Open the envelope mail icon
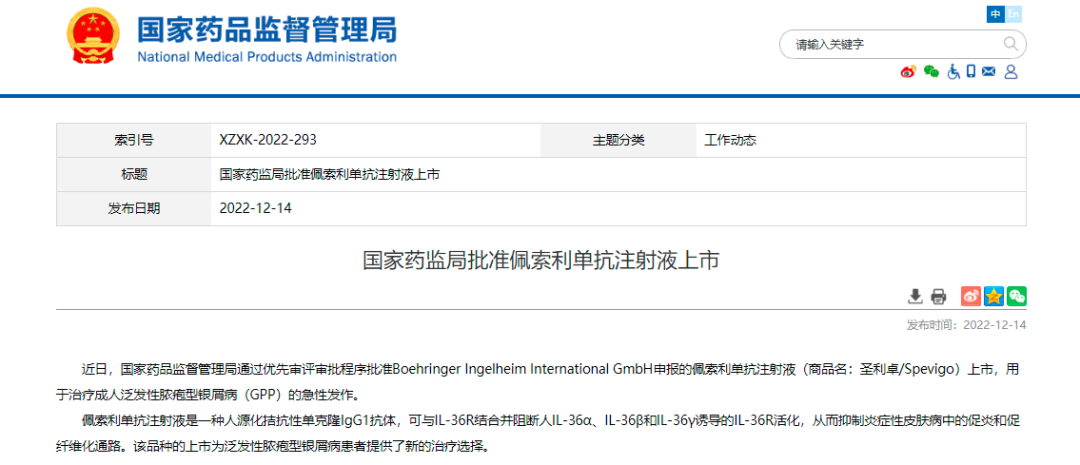The image size is (1080, 465). [x=989, y=71]
